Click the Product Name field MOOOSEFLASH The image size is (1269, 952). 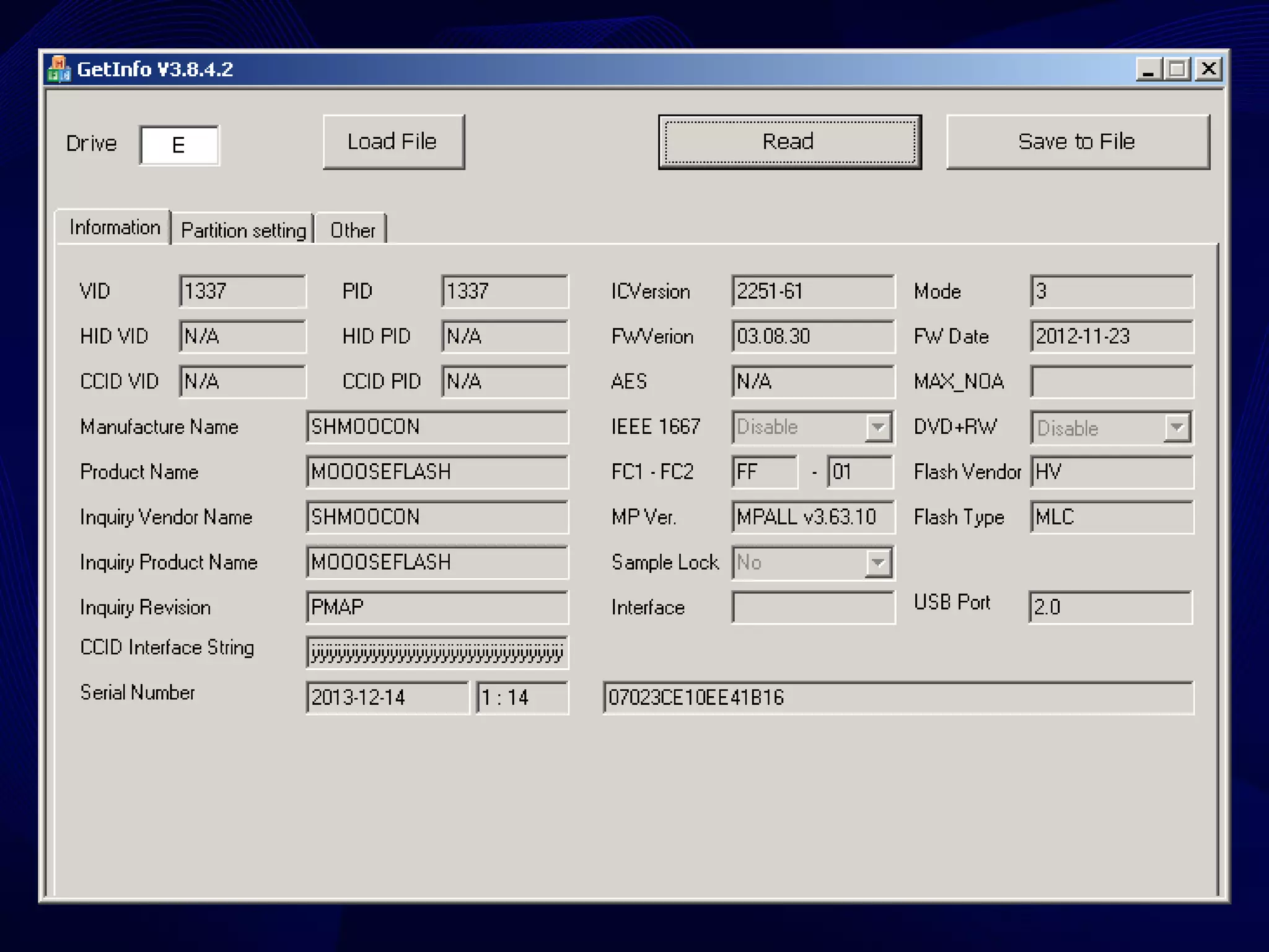[x=436, y=472]
